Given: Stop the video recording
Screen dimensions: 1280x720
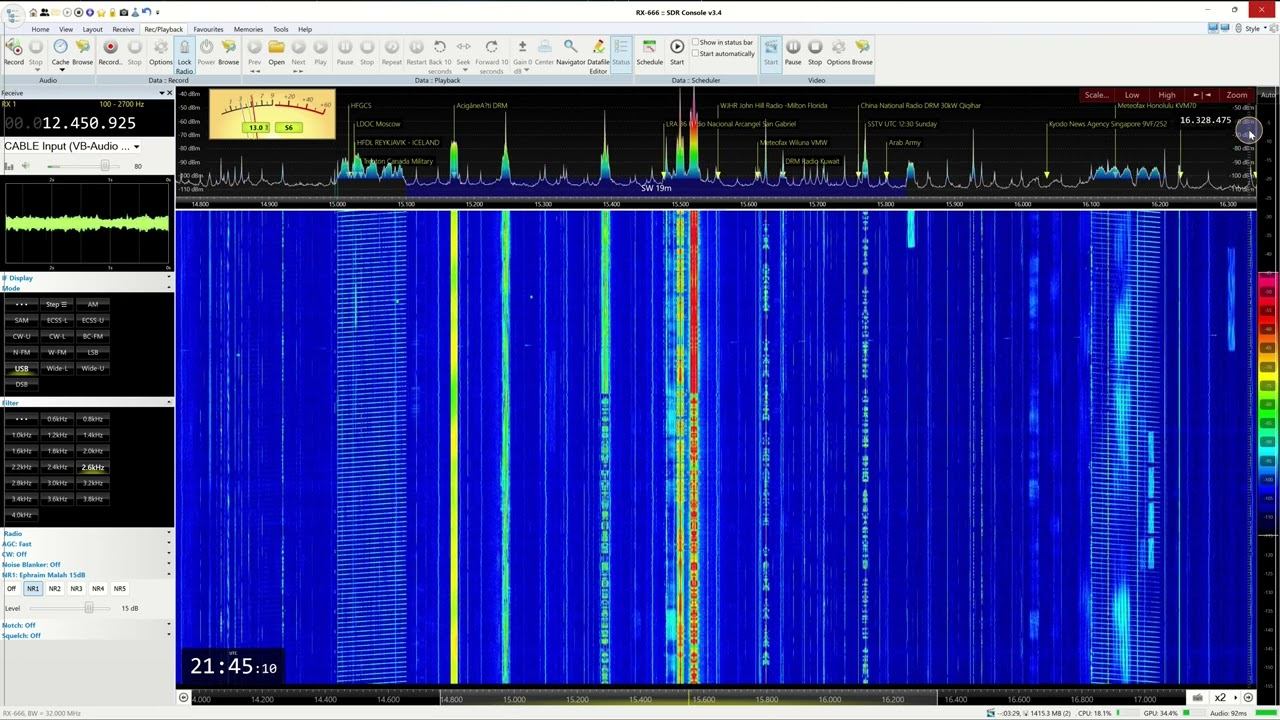Looking at the screenshot, I should pos(815,52).
